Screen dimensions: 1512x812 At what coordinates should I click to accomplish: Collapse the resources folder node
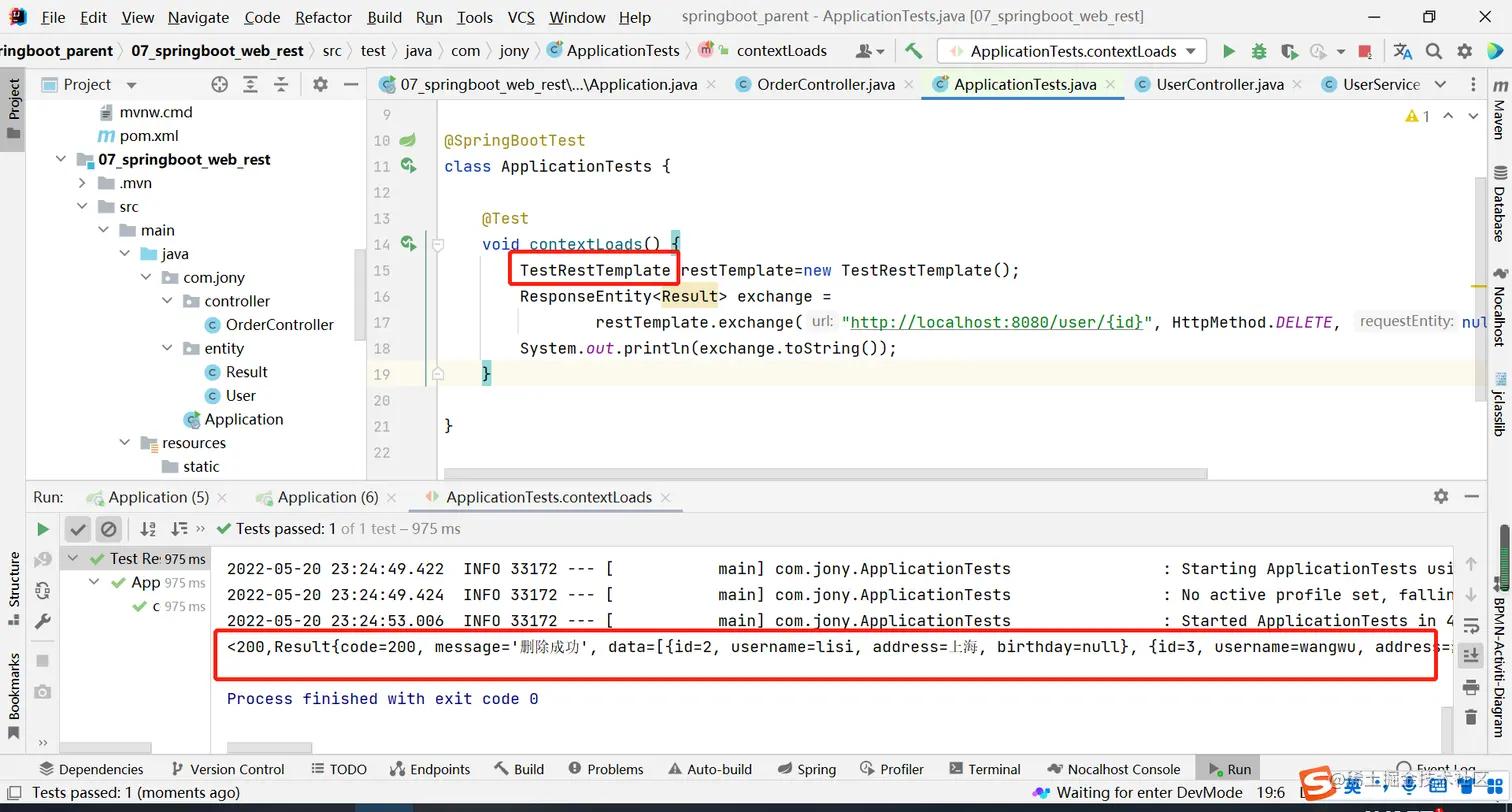[x=124, y=443]
